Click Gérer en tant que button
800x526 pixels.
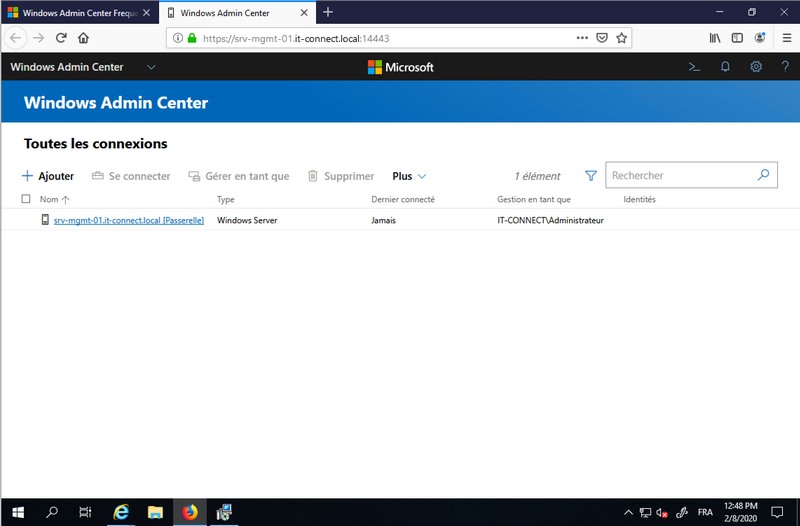tap(239, 176)
